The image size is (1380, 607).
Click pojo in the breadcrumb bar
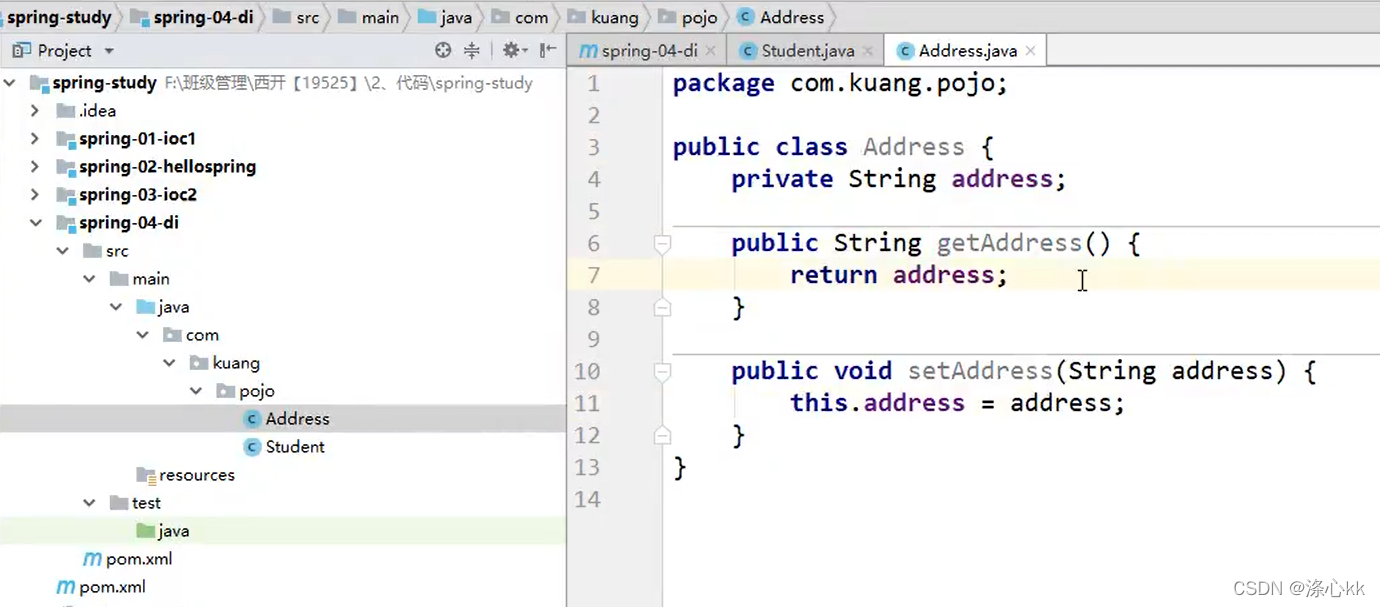(687, 17)
